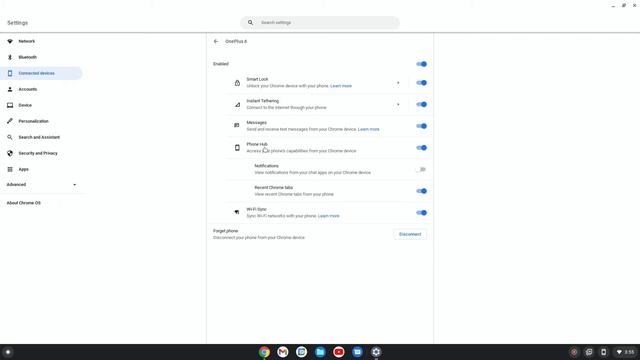Click the Disconnect button
The height and width of the screenshot is (360, 640).
click(x=410, y=234)
